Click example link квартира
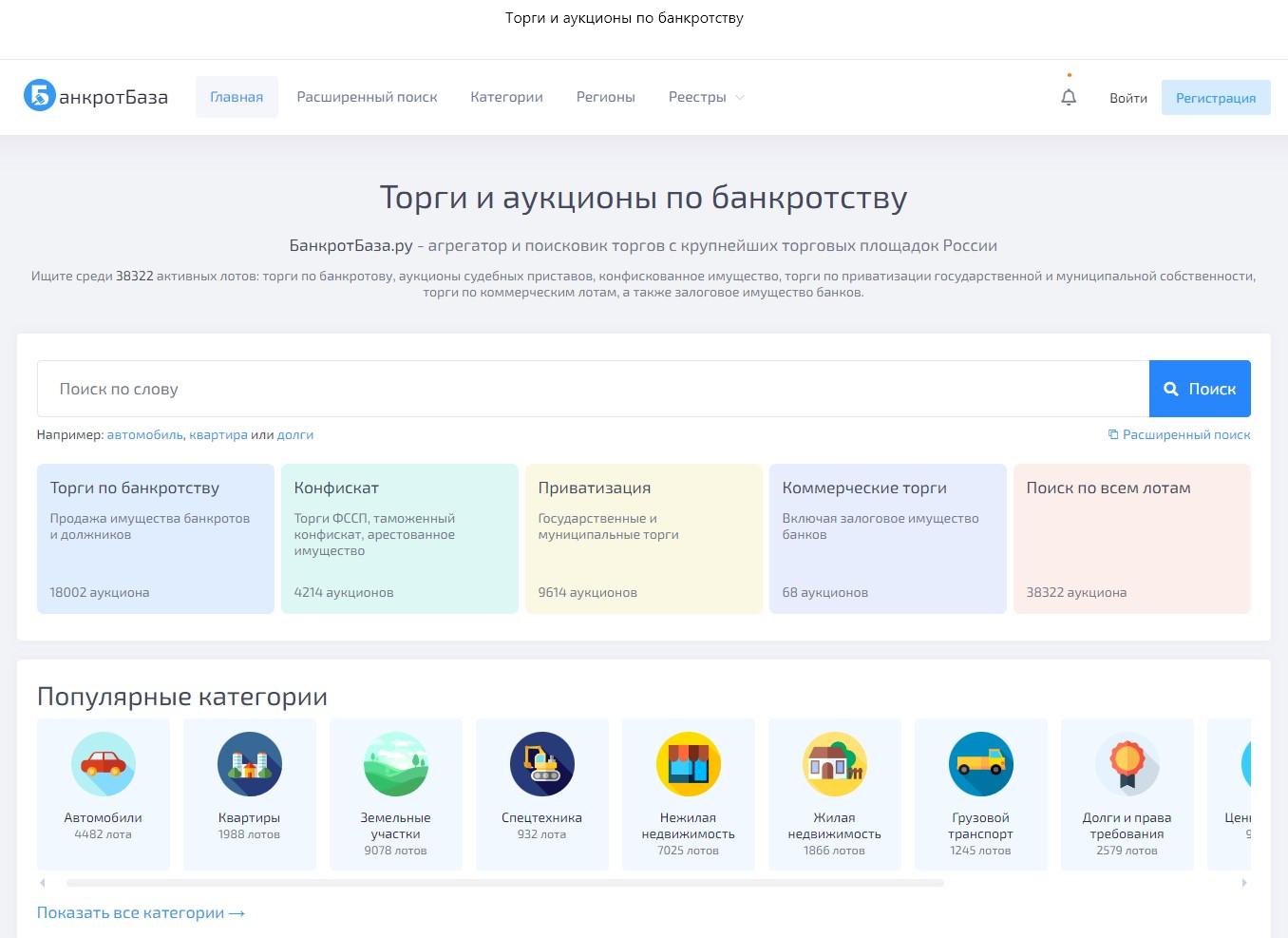 click(218, 434)
